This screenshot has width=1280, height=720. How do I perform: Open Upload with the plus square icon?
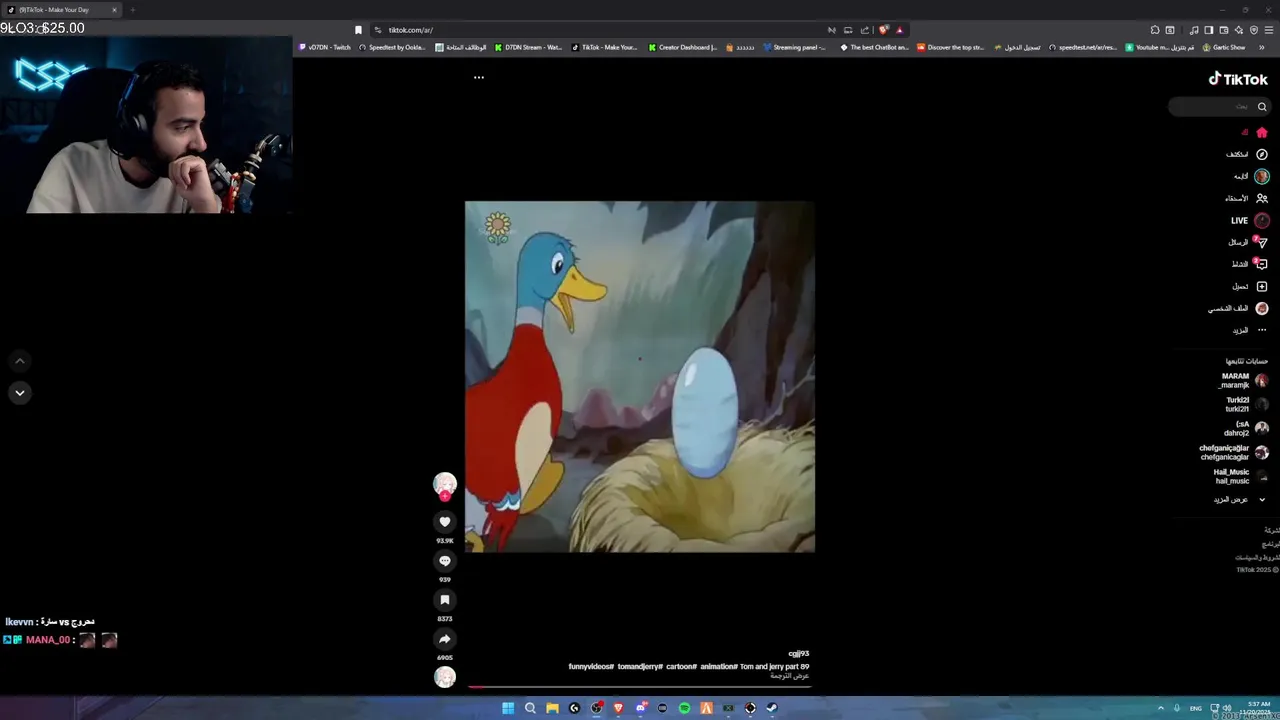(1262, 286)
